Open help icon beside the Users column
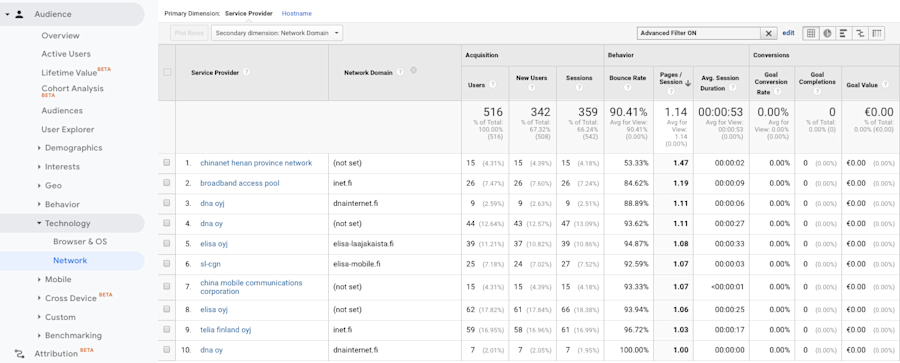Image resolution: width=900 pixels, height=363 pixels. pos(492,85)
